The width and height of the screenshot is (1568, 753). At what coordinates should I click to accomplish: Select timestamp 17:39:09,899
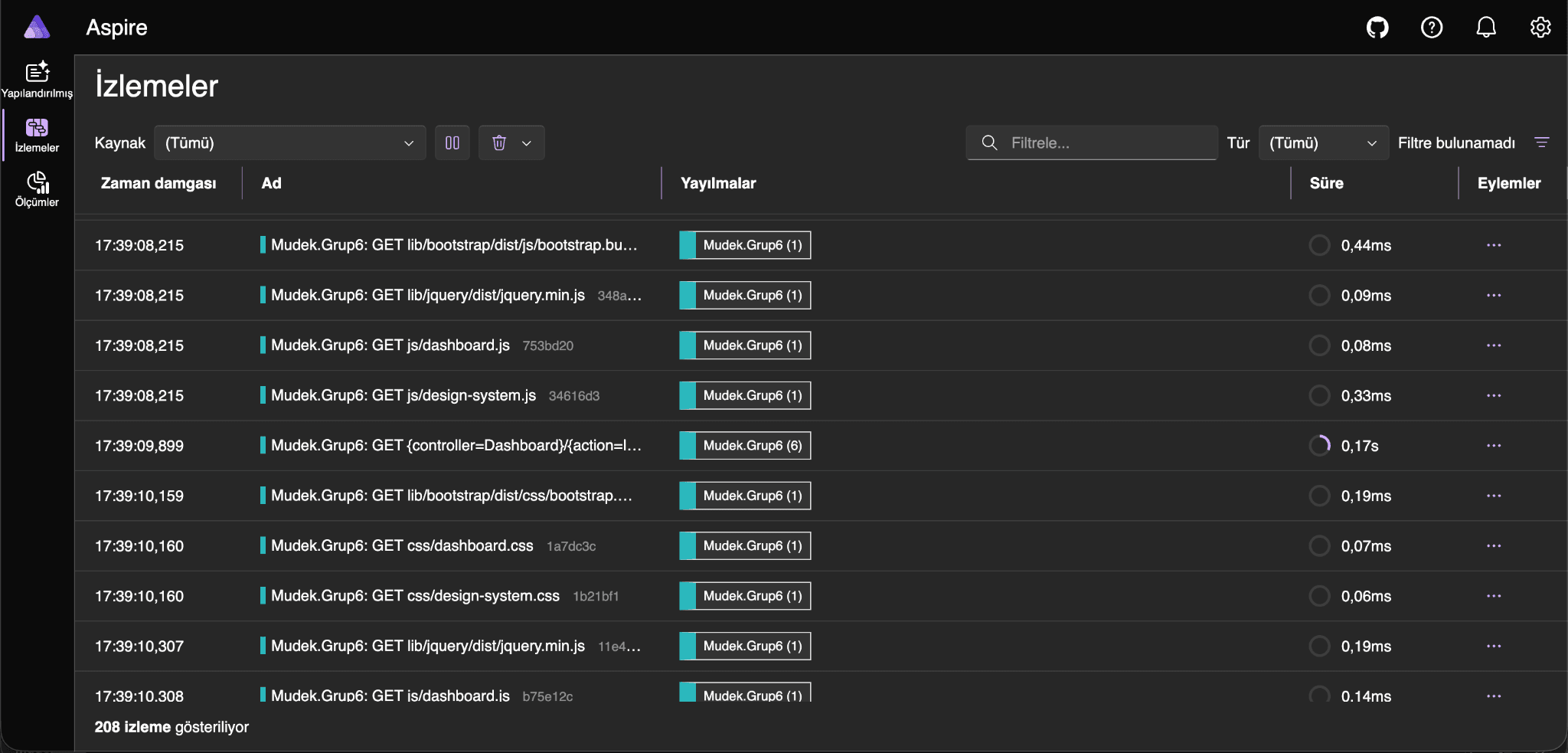click(139, 446)
